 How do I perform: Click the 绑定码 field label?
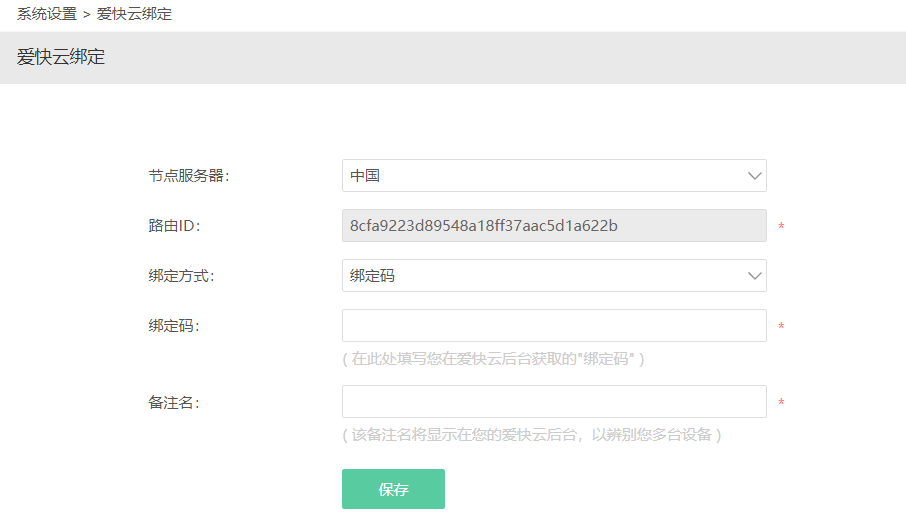[174, 326]
